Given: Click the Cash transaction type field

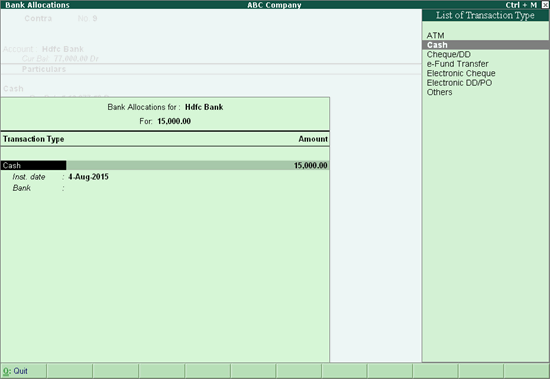Looking at the screenshot, I should click(33, 165).
